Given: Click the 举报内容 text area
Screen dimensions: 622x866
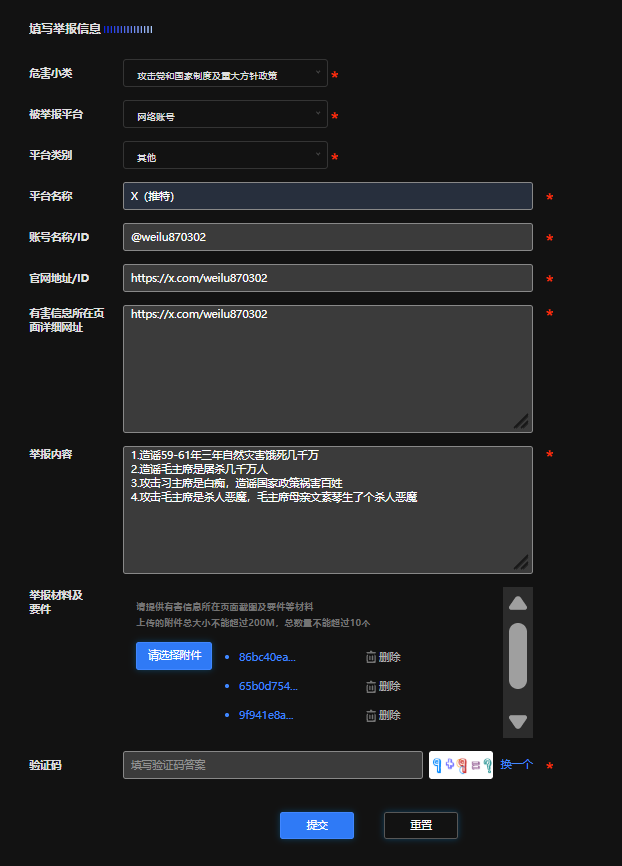Looking at the screenshot, I should point(328,510).
